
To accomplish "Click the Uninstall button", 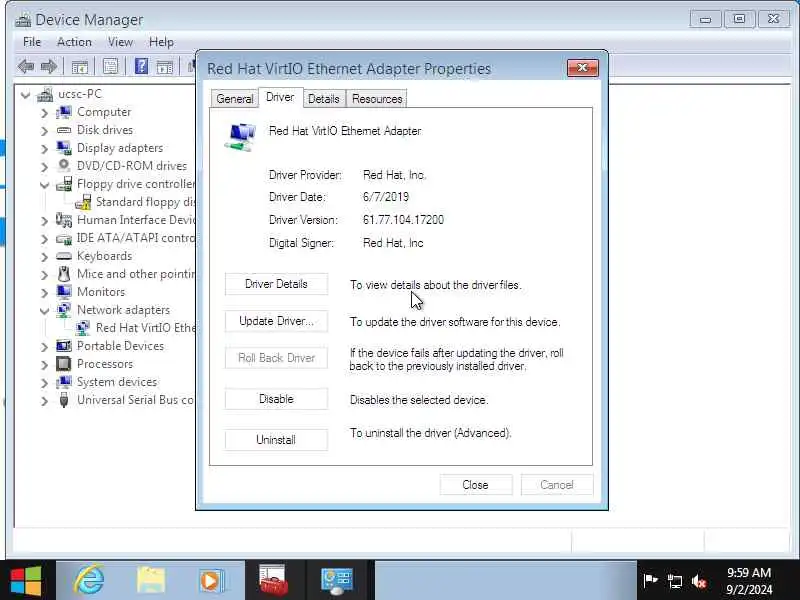I will tap(276, 439).
